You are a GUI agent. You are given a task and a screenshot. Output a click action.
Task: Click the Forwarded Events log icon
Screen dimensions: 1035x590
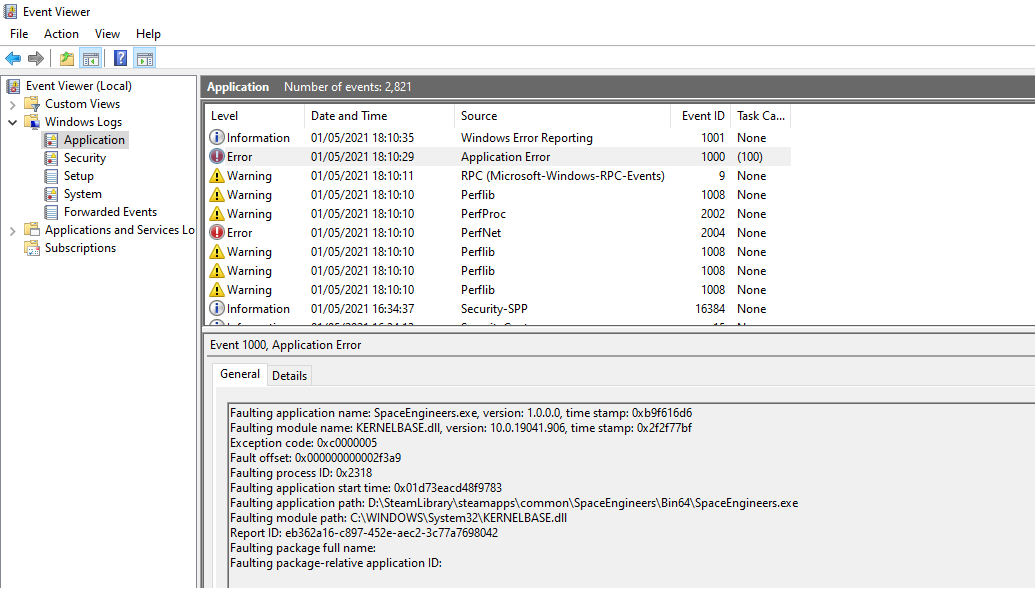pyautogui.click(x=51, y=212)
